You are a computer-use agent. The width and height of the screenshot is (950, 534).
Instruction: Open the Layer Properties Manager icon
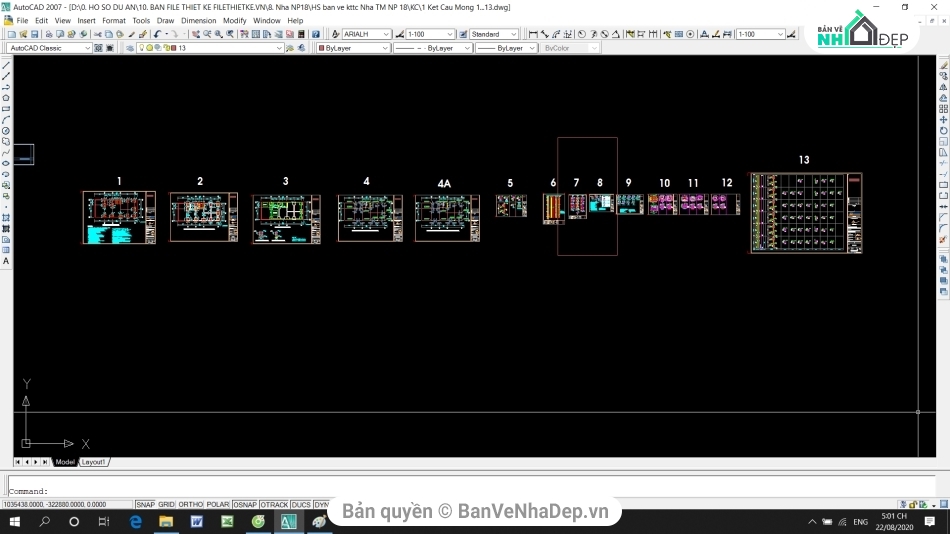point(128,48)
